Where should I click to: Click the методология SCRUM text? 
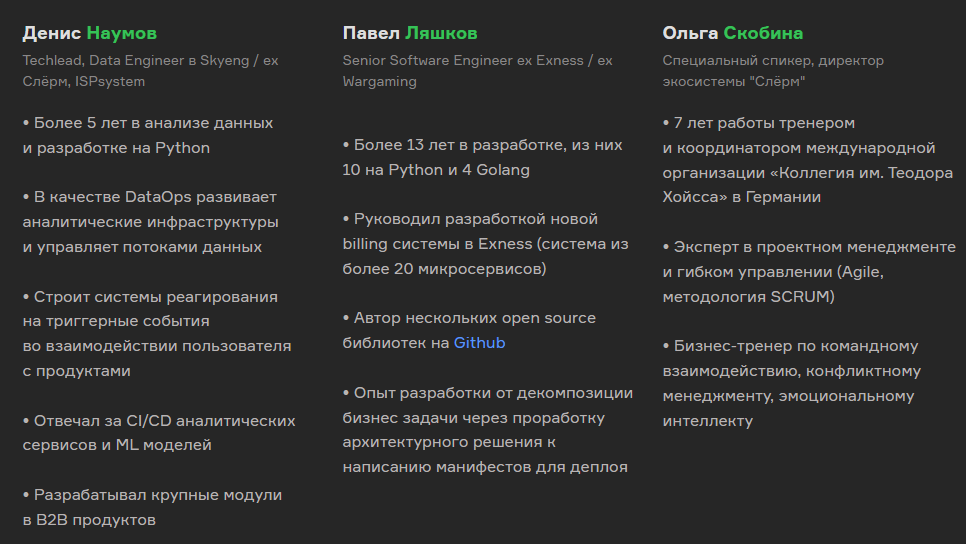pyautogui.click(x=748, y=297)
